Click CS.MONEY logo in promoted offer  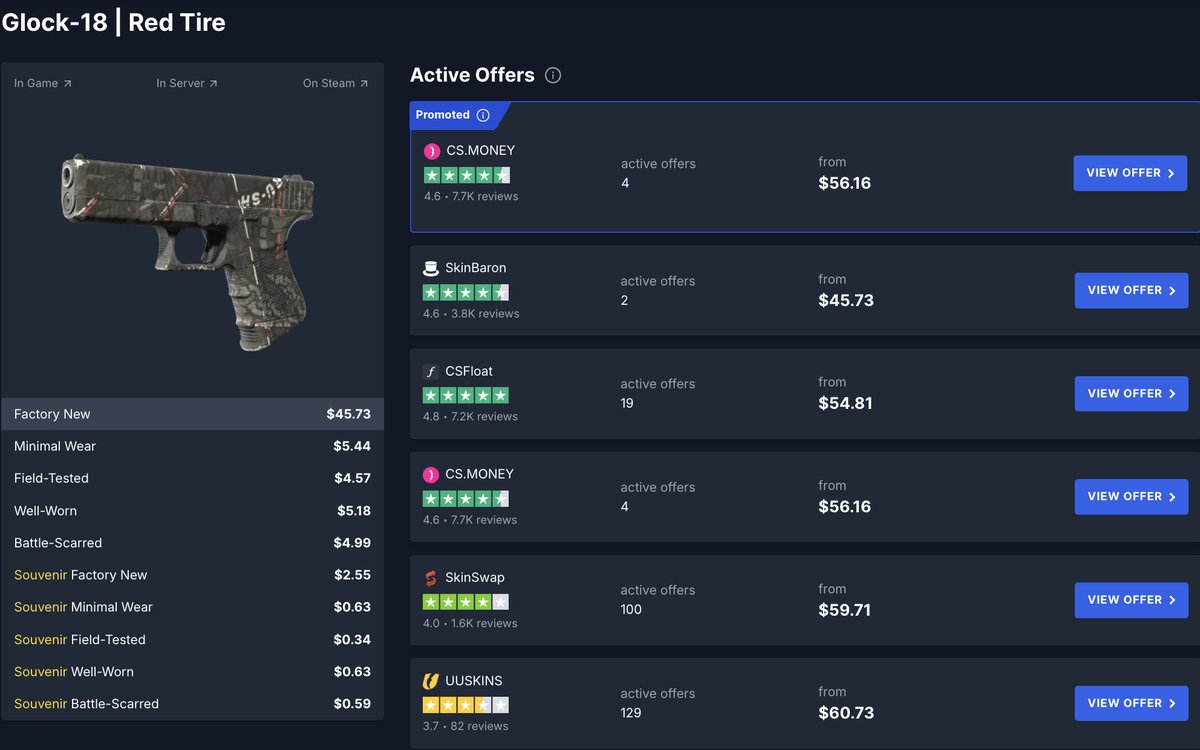pyautogui.click(x=431, y=151)
